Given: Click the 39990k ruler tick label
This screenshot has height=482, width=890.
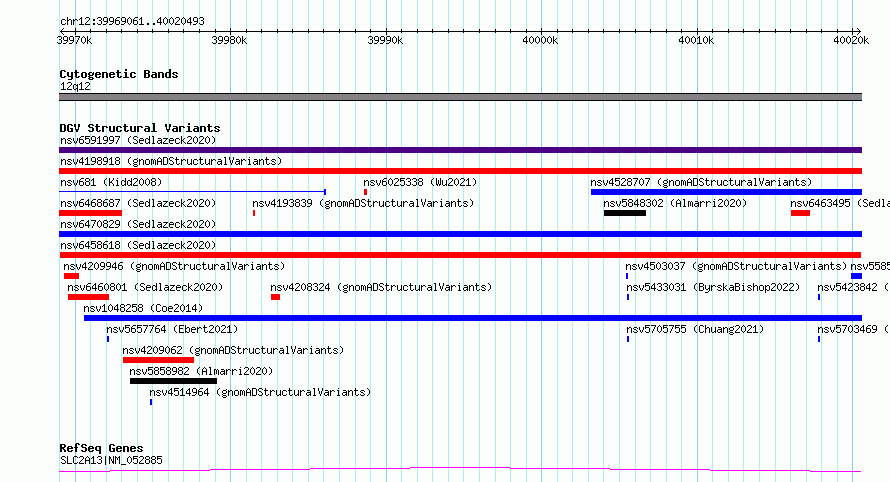Looking at the screenshot, I should click(x=385, y=41).
